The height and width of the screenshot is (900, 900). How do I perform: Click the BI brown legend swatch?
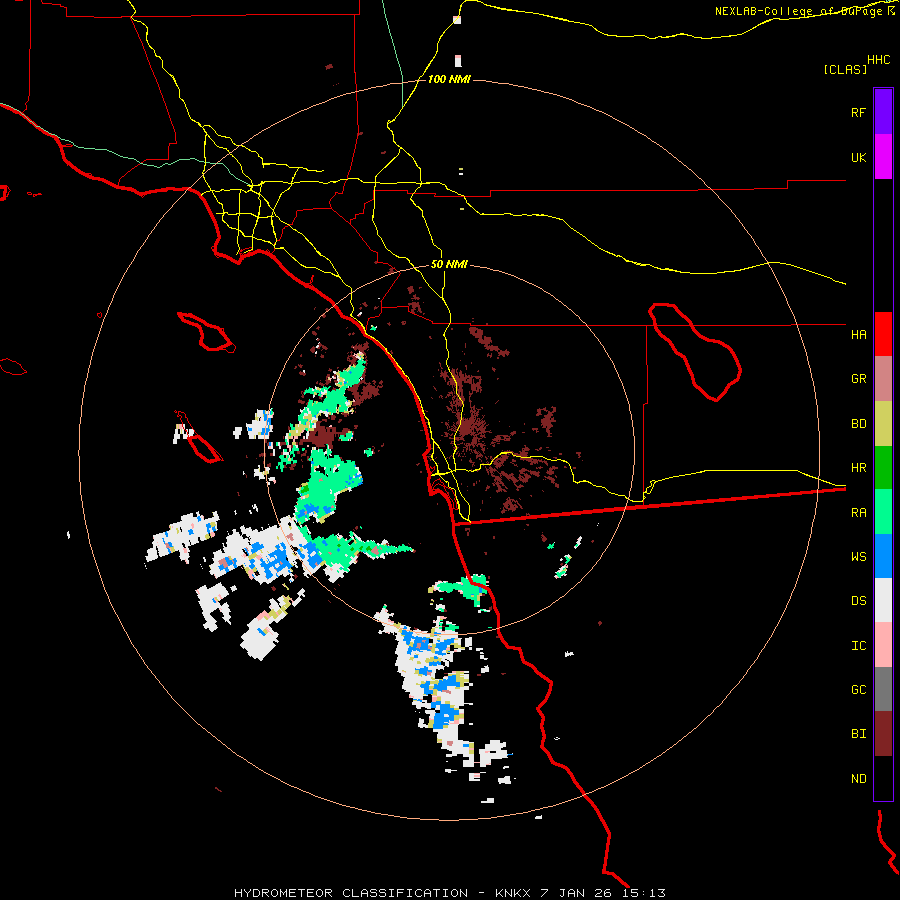coord(883,734)
